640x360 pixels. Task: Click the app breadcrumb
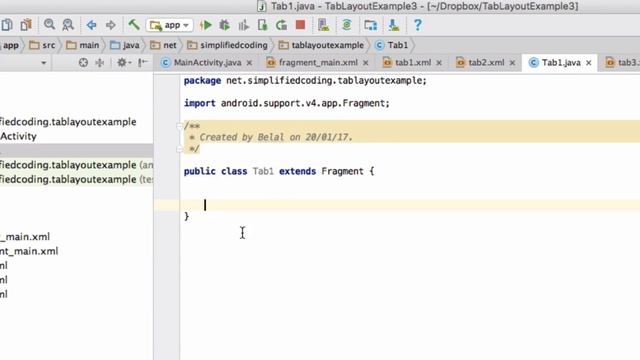click(11, 45)
